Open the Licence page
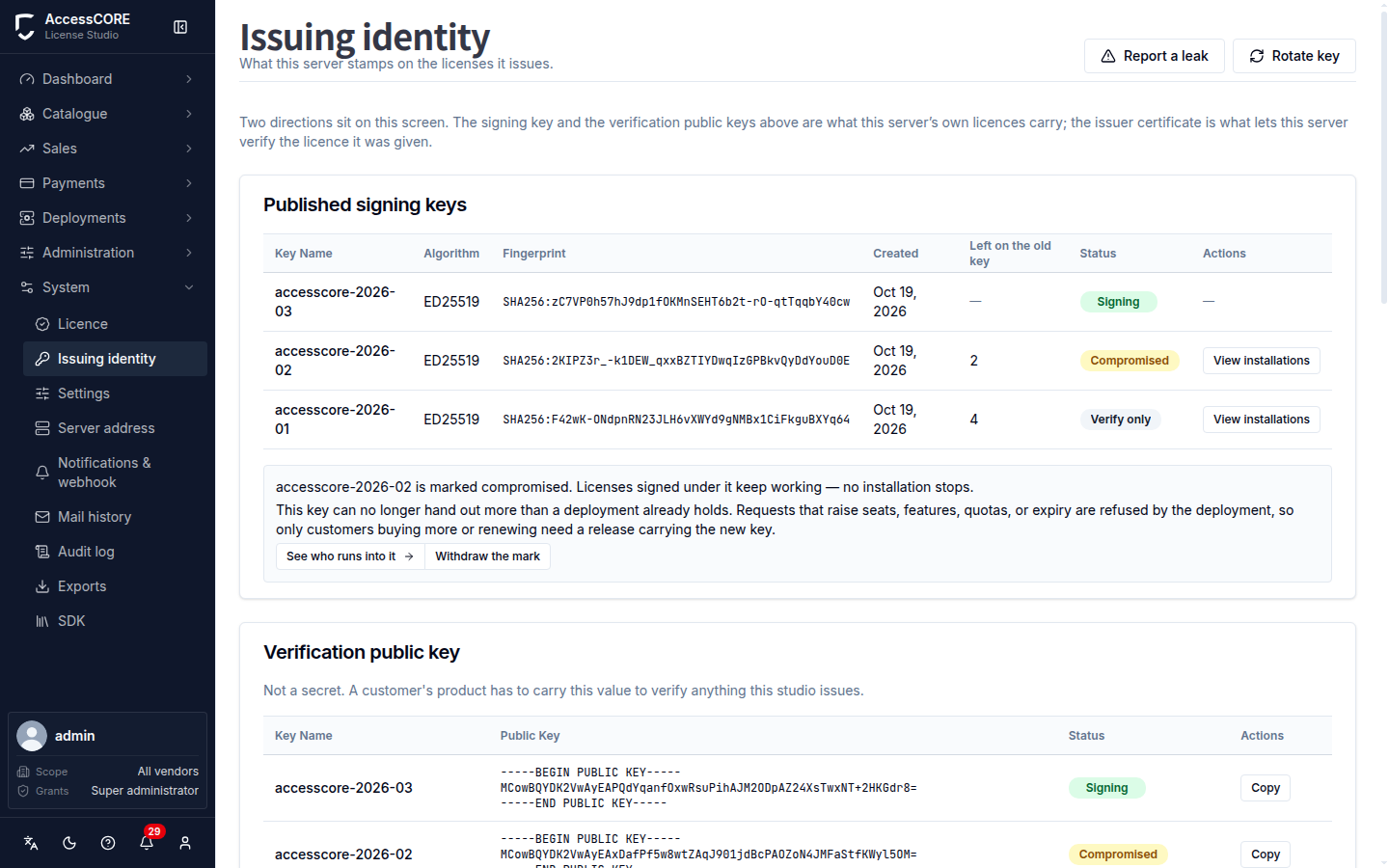The width and height of the screenshot is (1389, 868). click(115, 324)
